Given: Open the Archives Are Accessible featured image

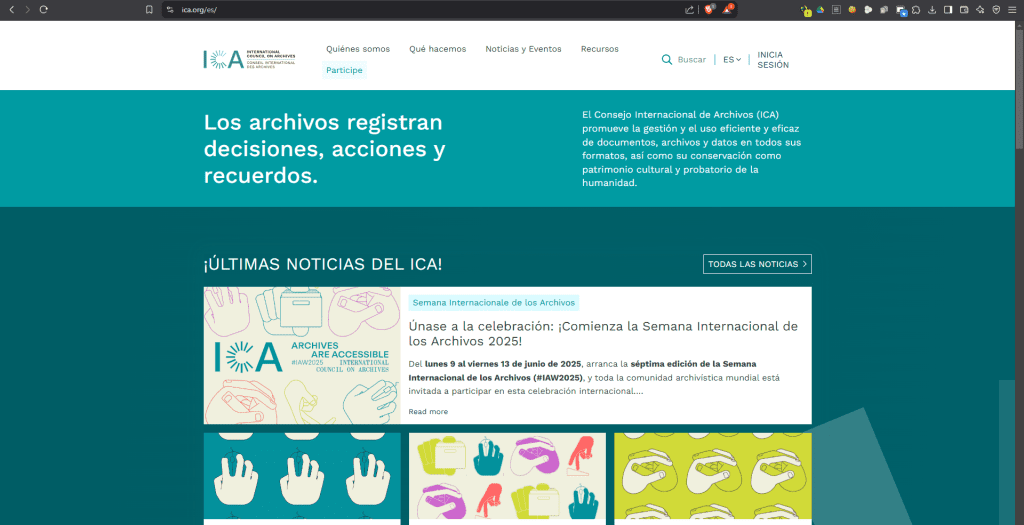Looking at the screenshot, I should click(x=302, y=355).
